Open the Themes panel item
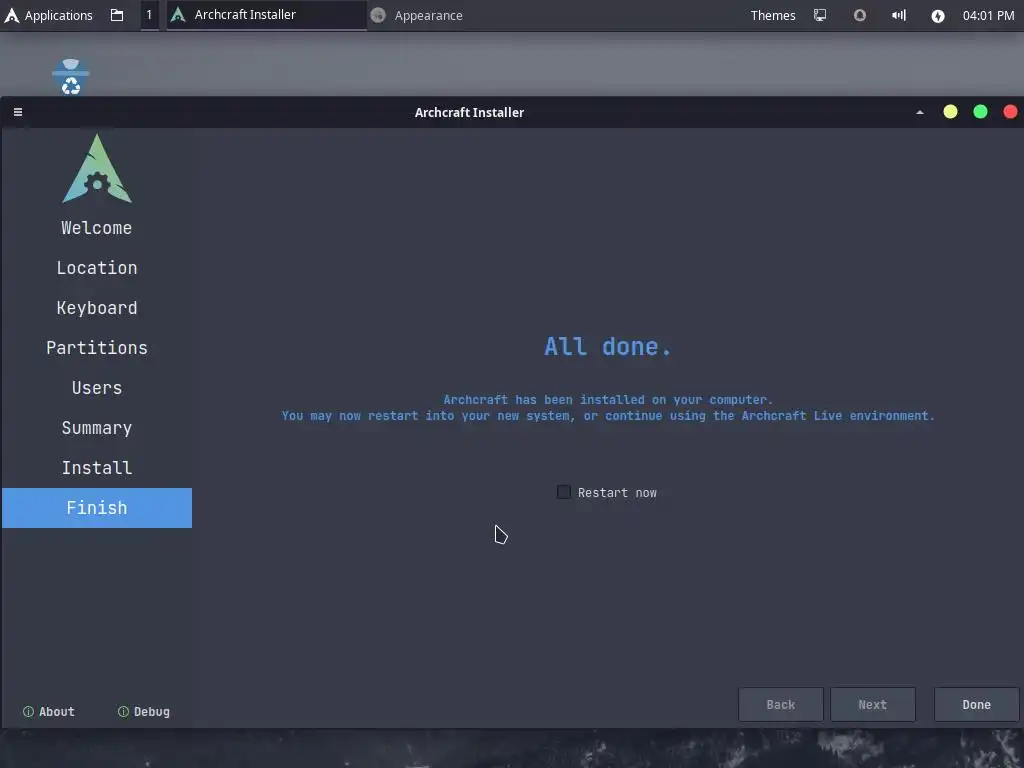 pyautogui.click(x=773, y=15)
